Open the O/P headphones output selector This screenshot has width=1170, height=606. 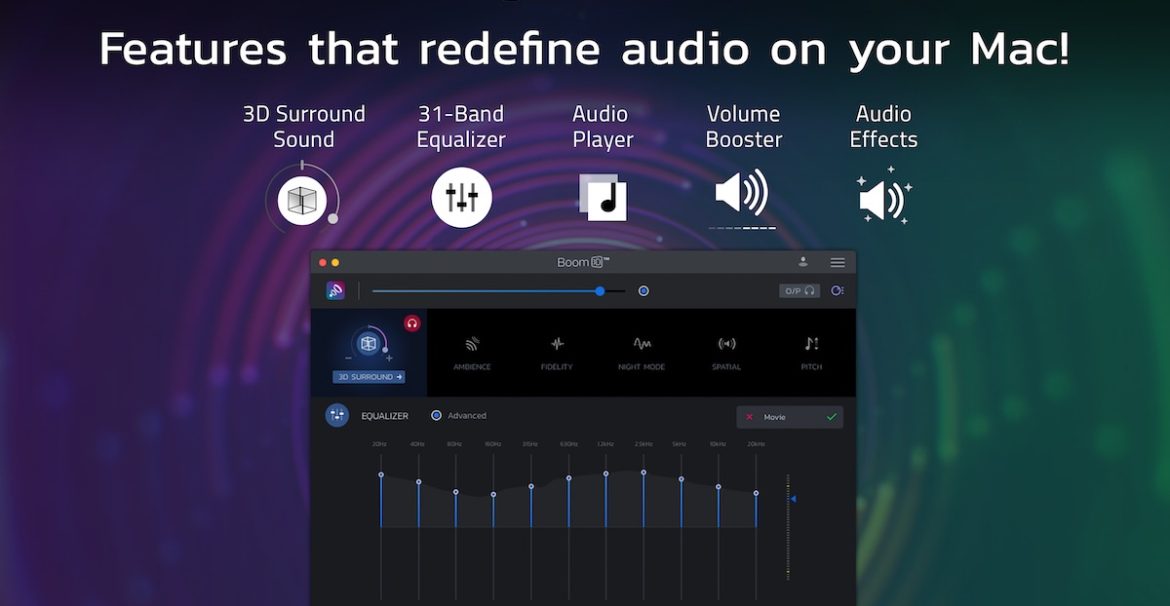(799, 291)
